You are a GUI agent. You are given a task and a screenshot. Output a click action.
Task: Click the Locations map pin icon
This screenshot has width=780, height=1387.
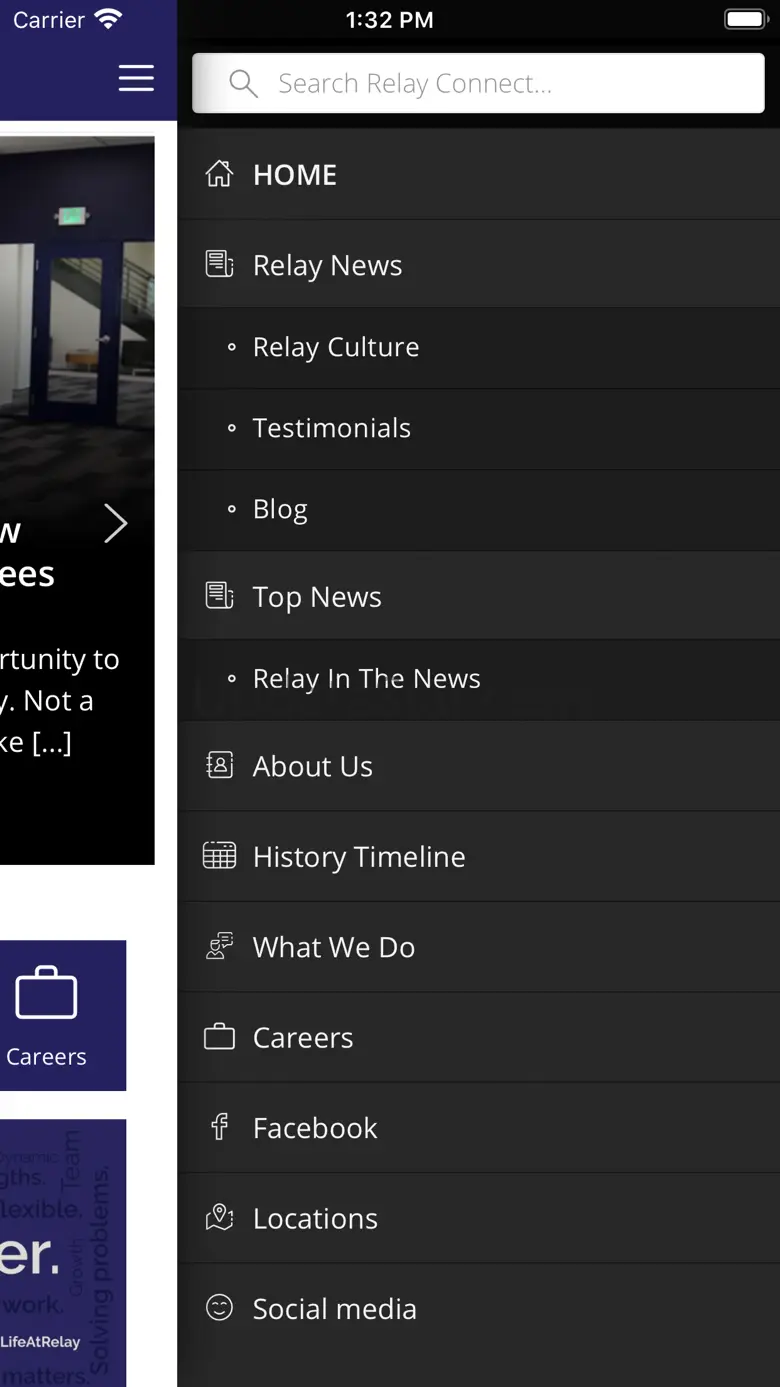point(219,1217)
